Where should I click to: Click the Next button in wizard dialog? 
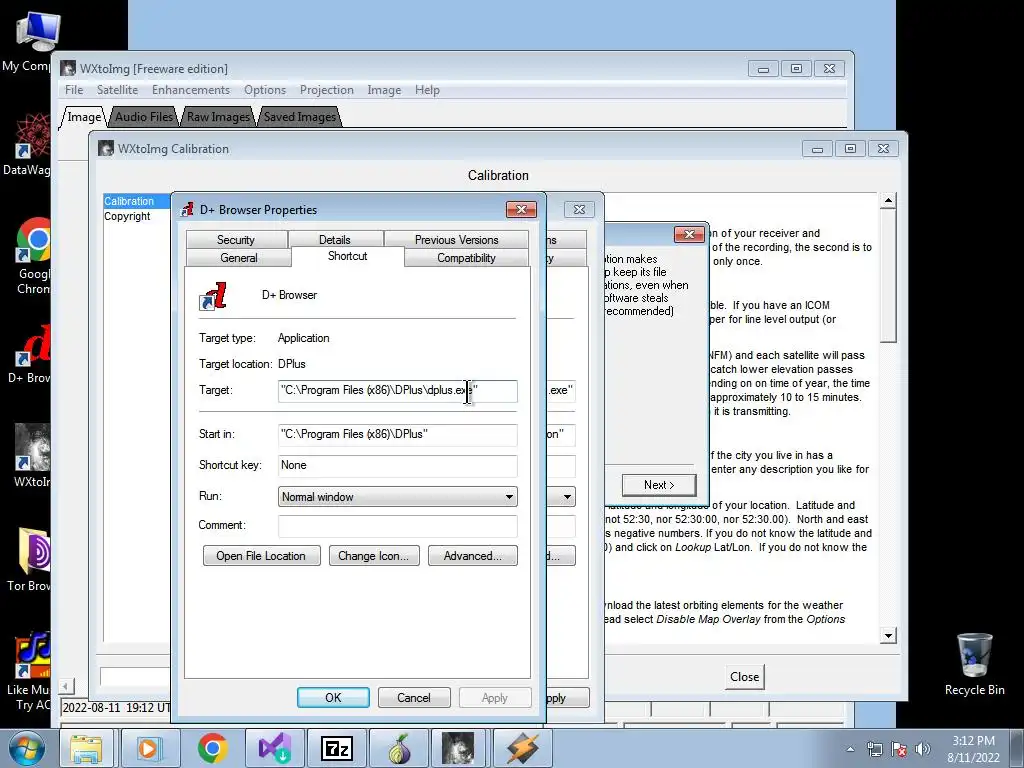(659, 485)
